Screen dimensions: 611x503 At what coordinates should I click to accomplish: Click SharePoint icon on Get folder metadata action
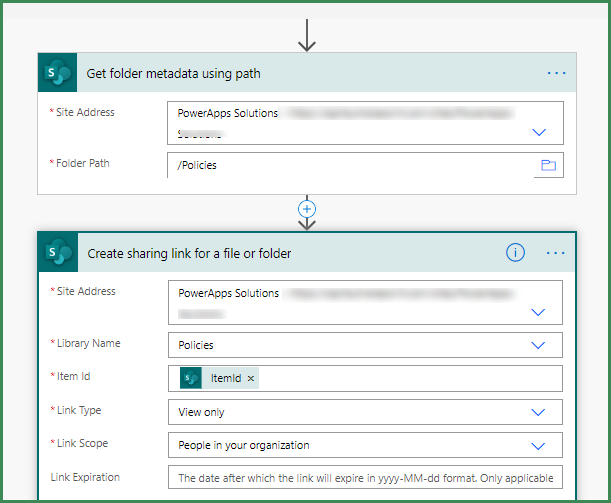tap(58, 73)
